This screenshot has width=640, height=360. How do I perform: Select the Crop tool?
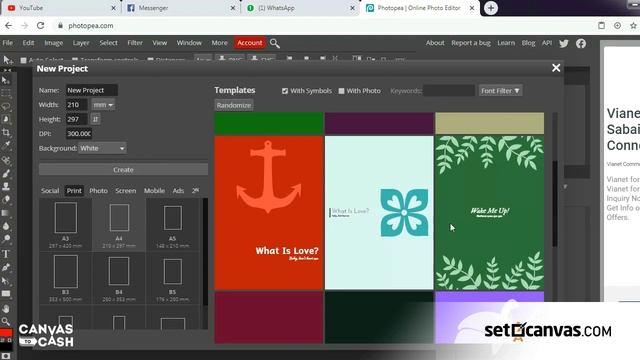point(6,133)
